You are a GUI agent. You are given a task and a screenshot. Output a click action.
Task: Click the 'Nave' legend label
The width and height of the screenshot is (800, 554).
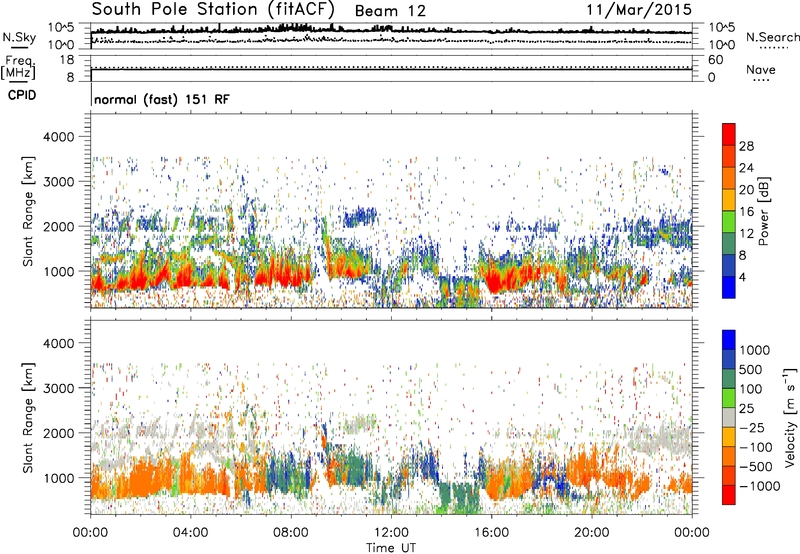coord(760,69)
